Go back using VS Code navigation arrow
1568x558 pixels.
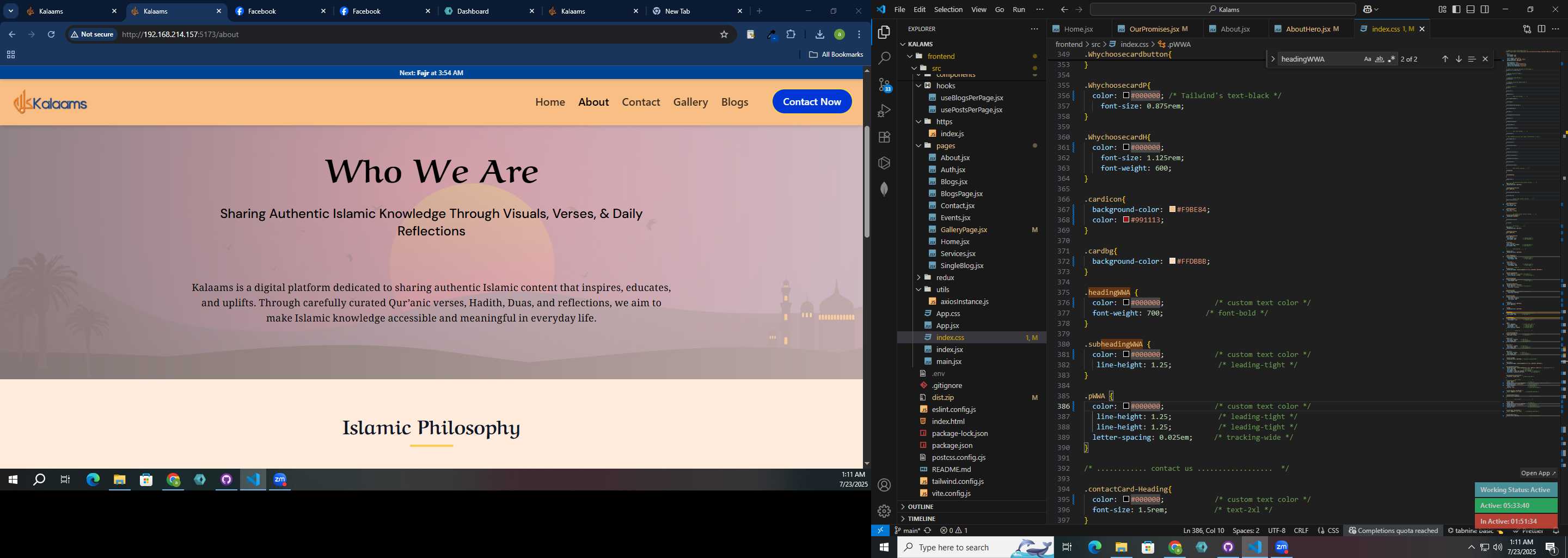[1063, 9]
